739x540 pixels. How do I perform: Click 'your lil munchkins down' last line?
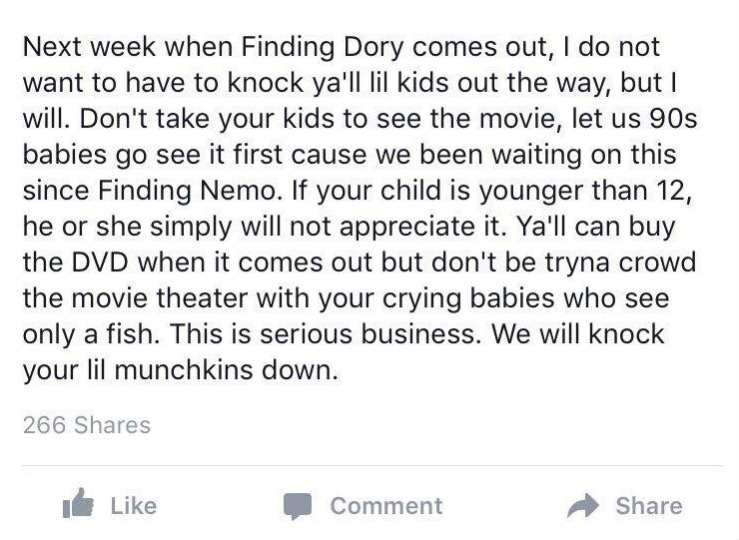coord(180,370)
